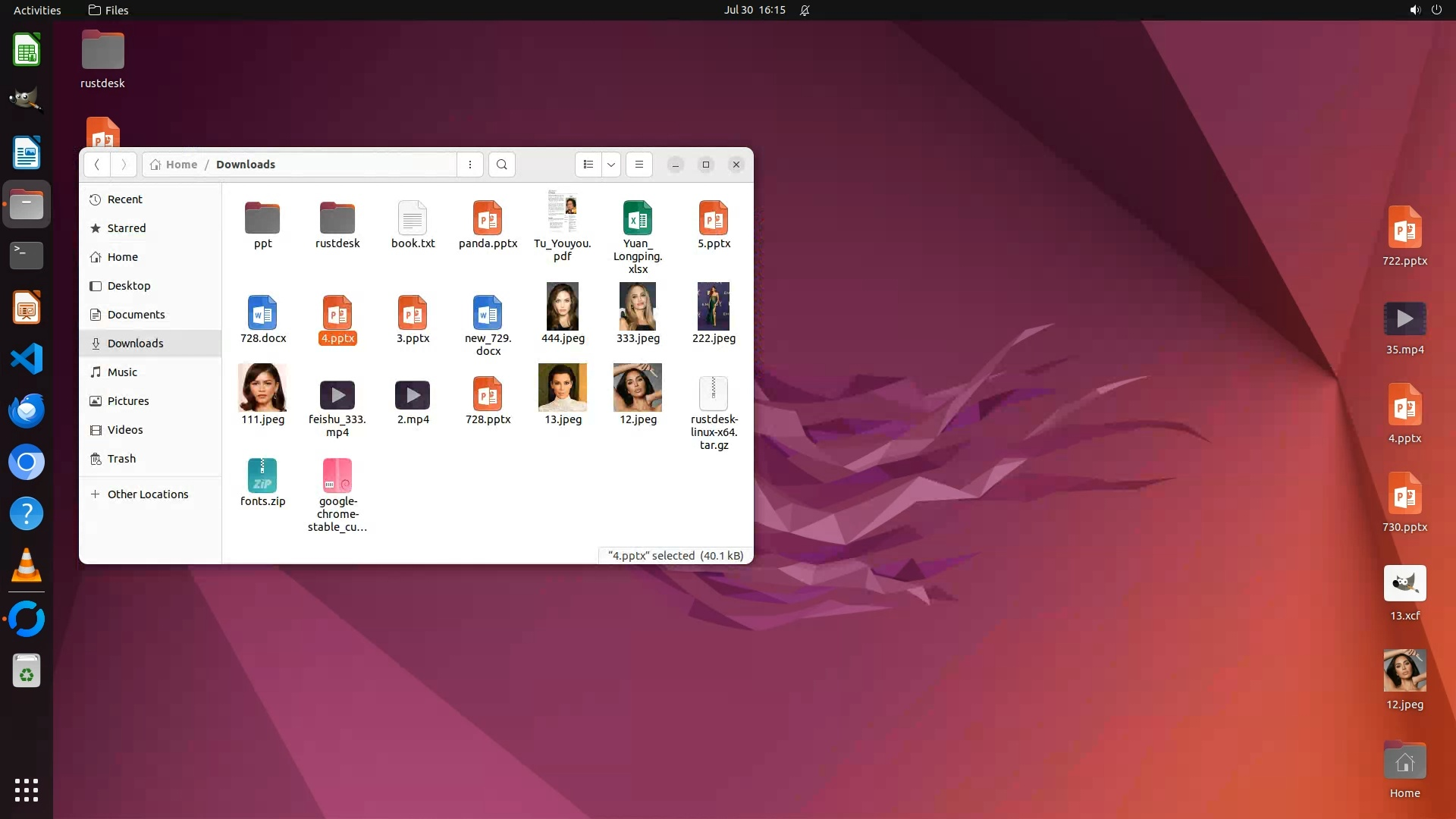Open Starred in the sidebar
This screenshot has width=1456, height=819.
126,228
